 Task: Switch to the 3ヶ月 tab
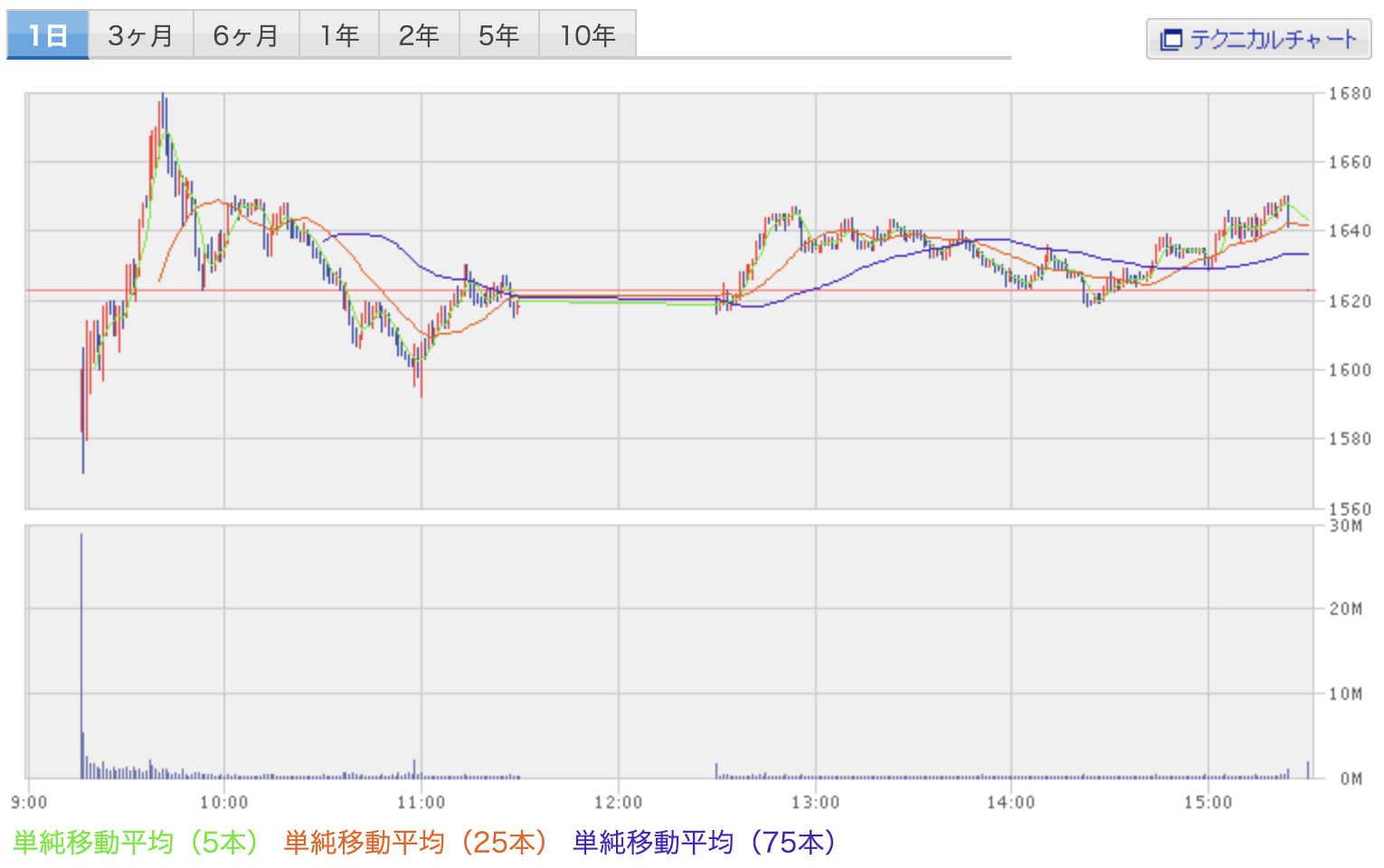point(141,35)
